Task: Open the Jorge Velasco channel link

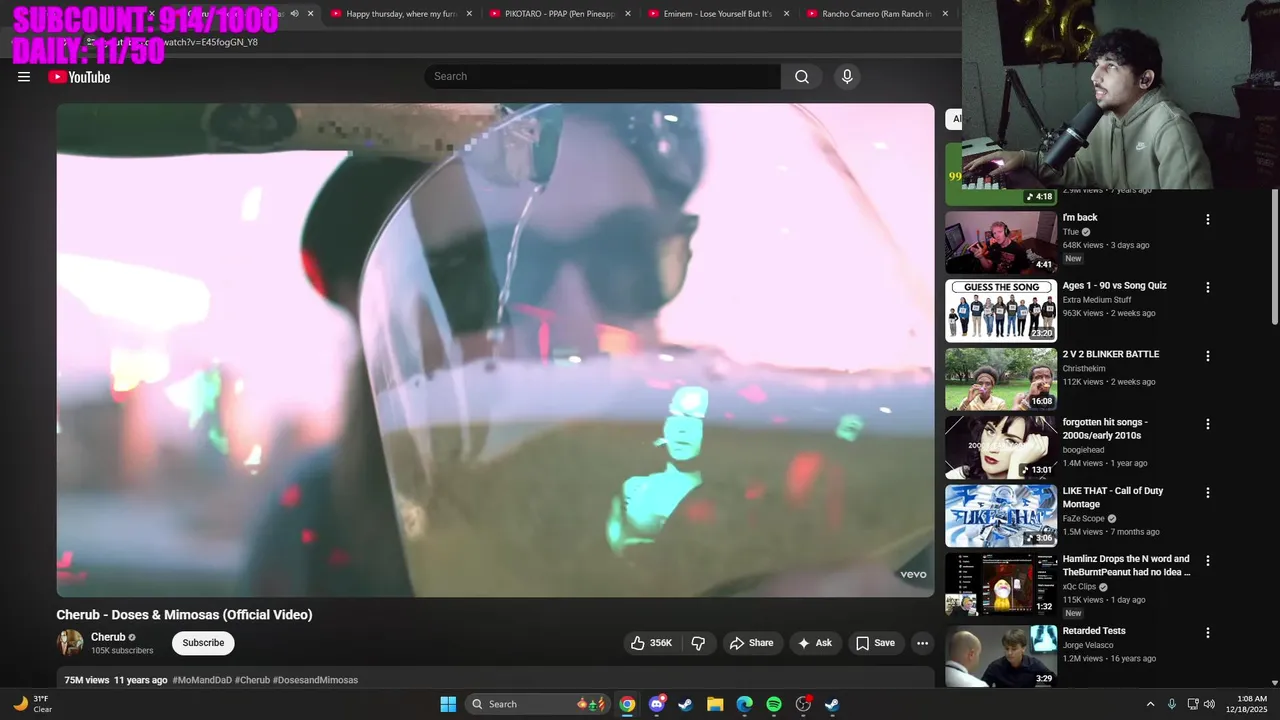Action: tap(1088, 645)
